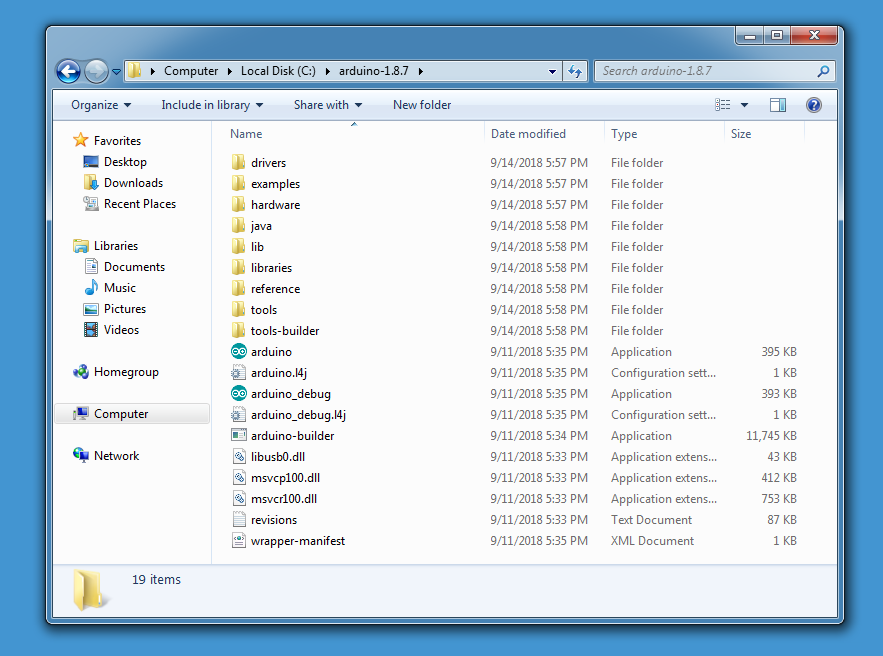Select the arduino_debug application icon

[239, 394]
